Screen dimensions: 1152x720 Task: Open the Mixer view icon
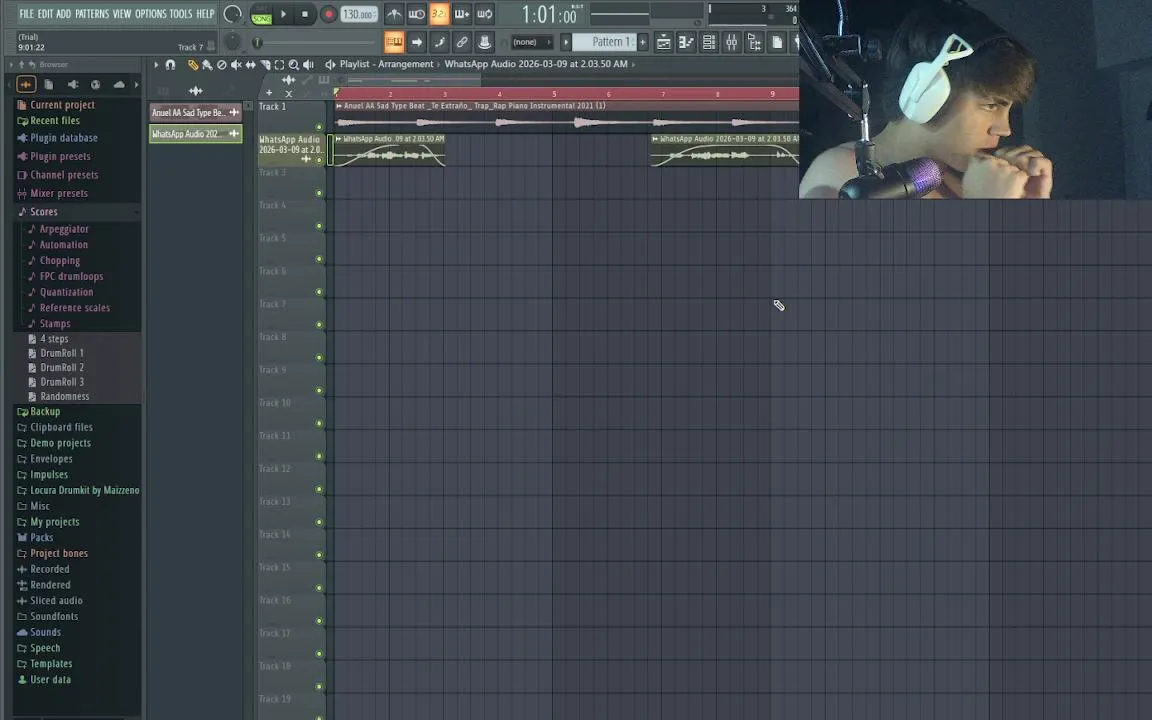(732, 43)
